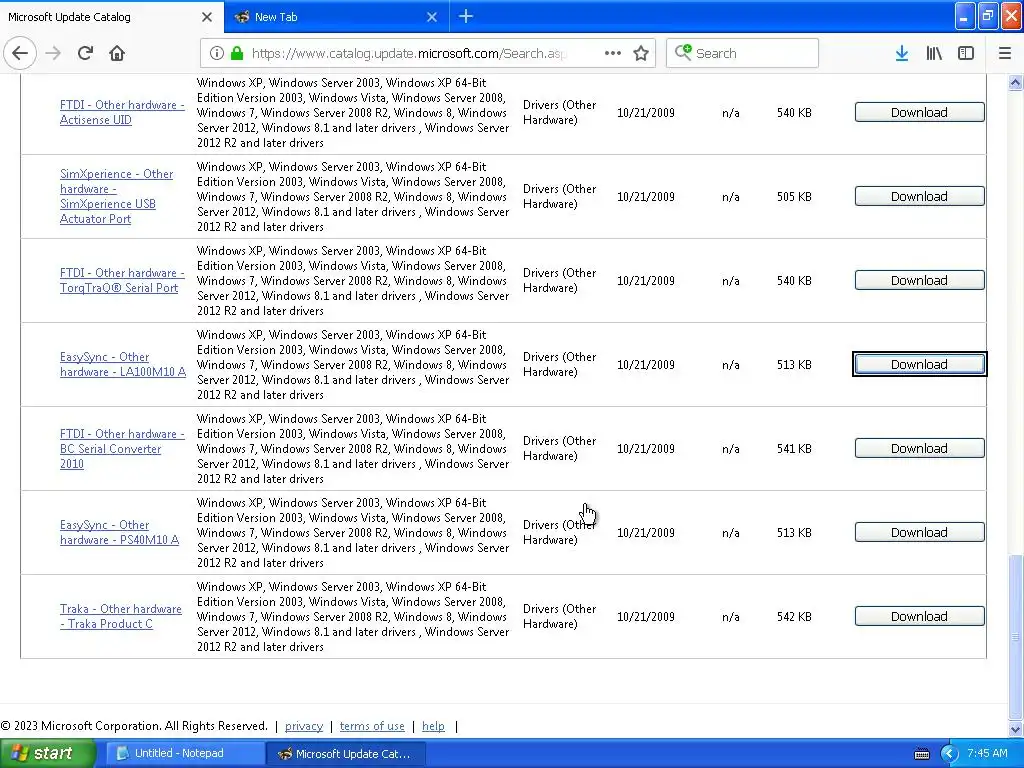Expand hidden tray icons arrow
Viewport: 1024px width, 768px height.
tap(949, 754)
